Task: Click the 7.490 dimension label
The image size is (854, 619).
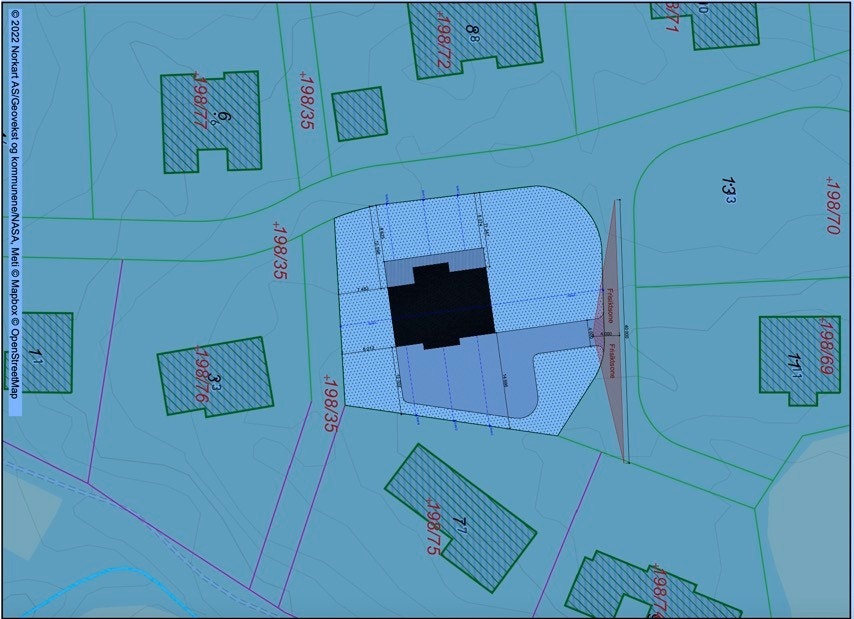Action: [x=362, y=290]
